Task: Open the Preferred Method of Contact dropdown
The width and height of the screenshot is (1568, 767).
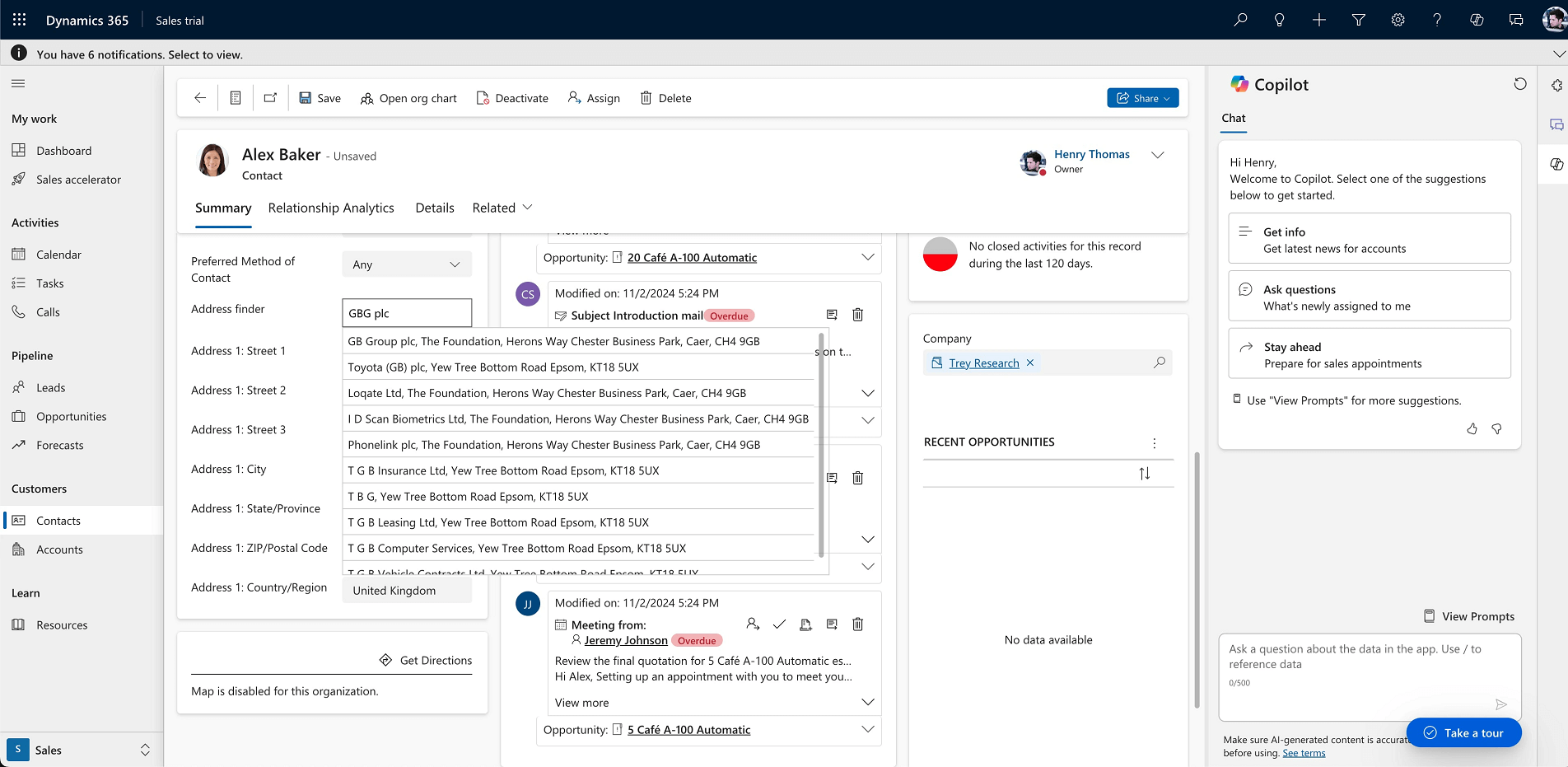Action: (407, 264)
